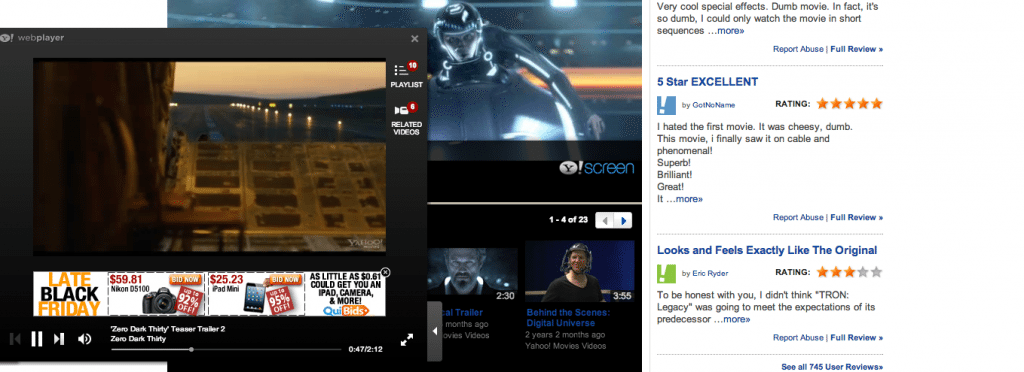Viewport: 1024px width, 372px height.
Task: Report abuse on Eric Ryder's review
Action: click(798, 337)
